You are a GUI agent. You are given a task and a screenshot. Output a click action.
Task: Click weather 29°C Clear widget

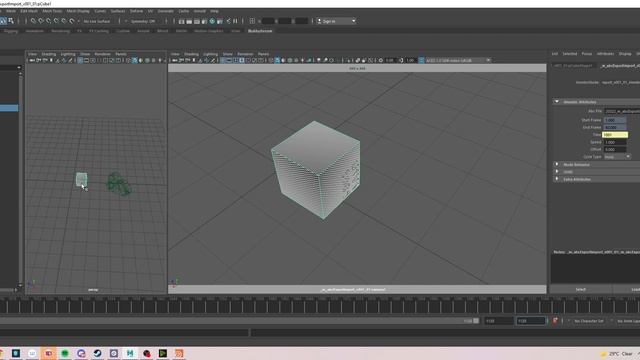tap(618, 354)
